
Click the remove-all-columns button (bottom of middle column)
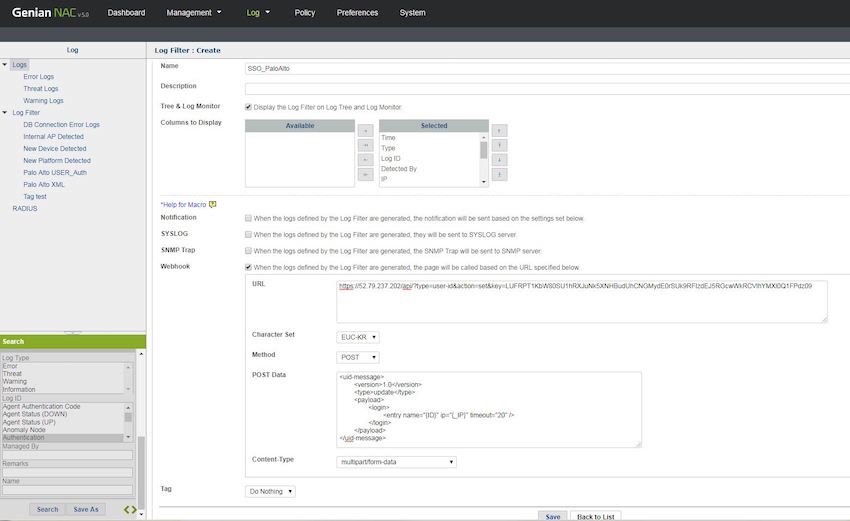click(x=365, y=175)
